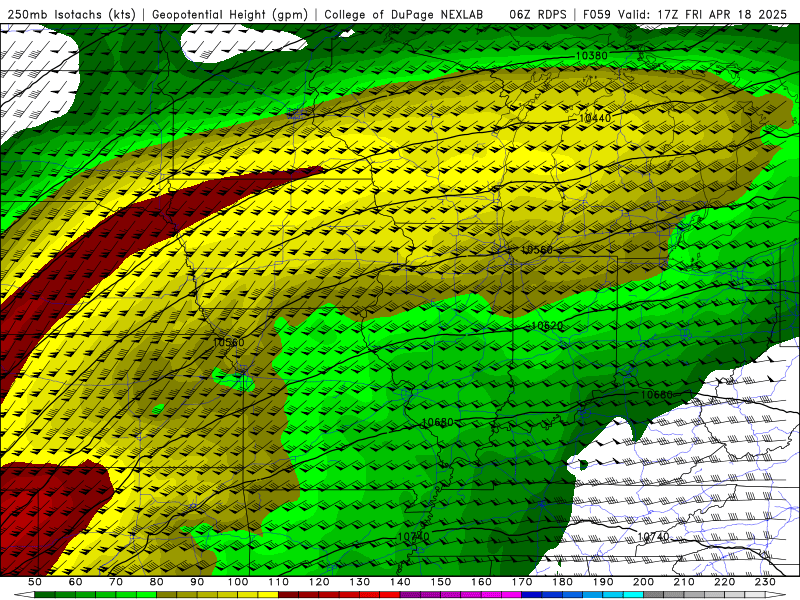The image size is (800, 600).
Task: Pick the cyan legend swatch just before 200
Action: [x=633, y=595]
